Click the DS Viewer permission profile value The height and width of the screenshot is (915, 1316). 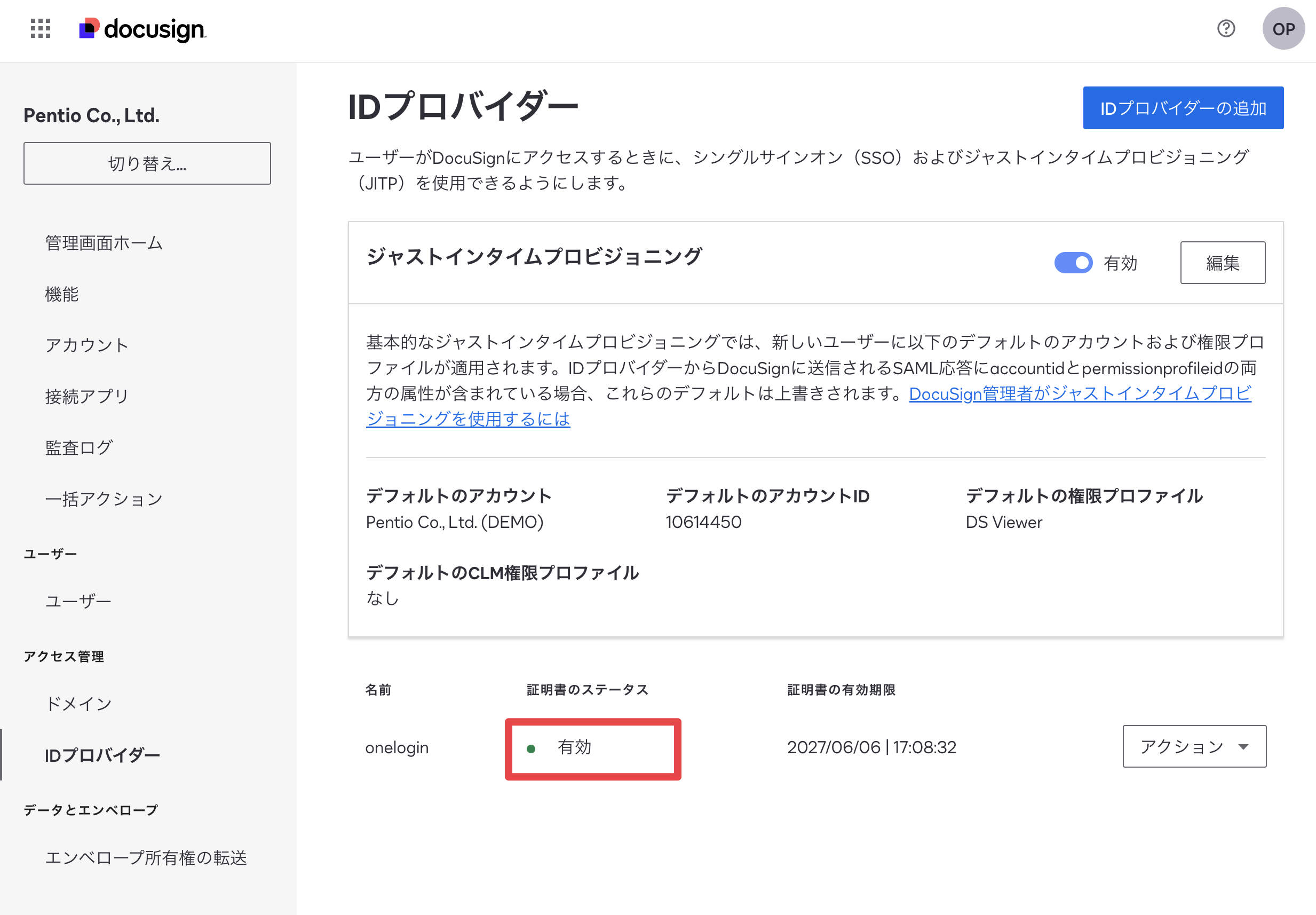click(1004, 522)
